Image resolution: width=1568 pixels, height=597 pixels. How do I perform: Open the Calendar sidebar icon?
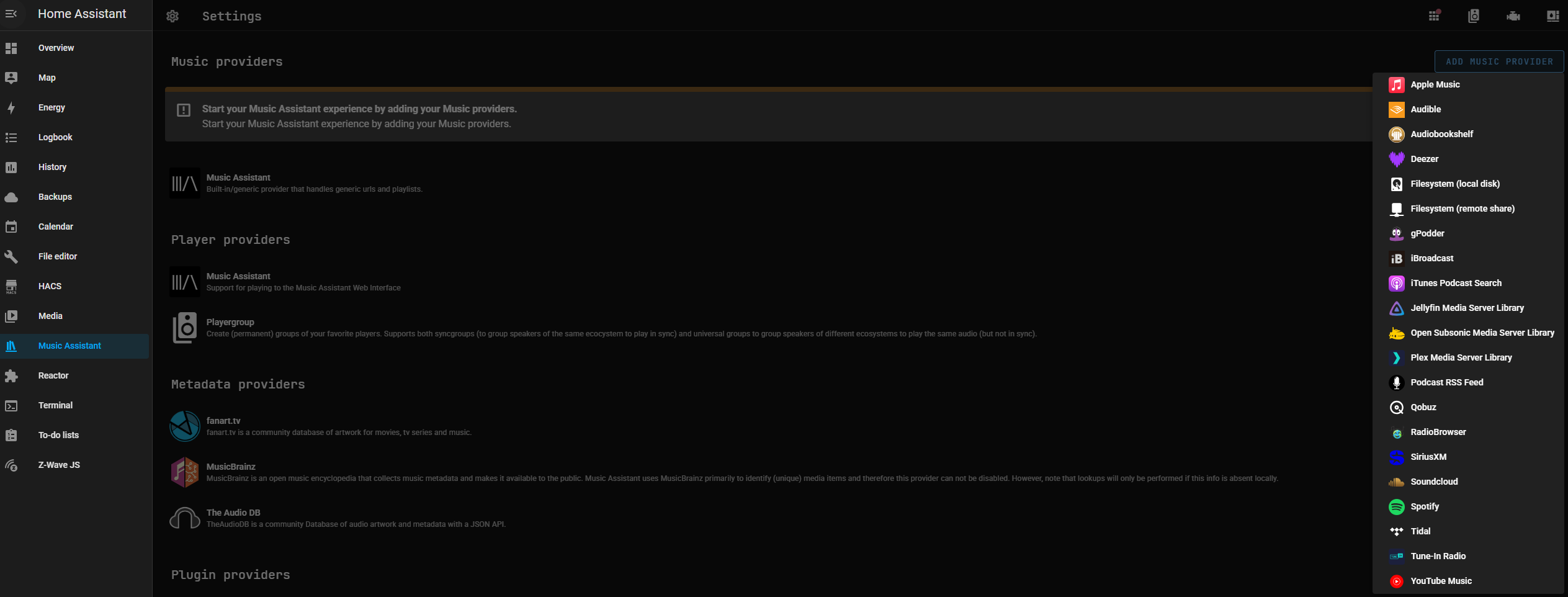pyautogui.click(x=11, y=227)
